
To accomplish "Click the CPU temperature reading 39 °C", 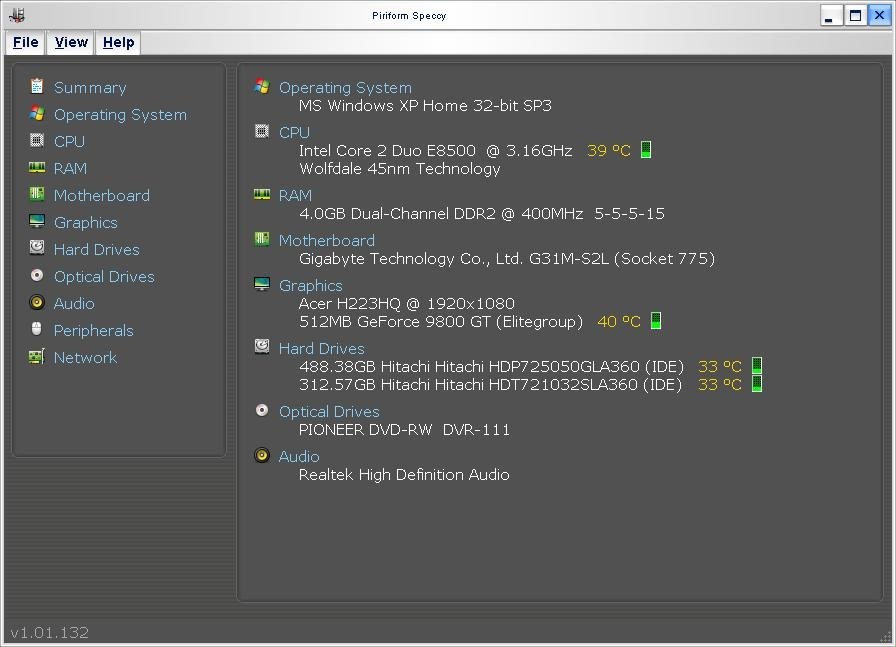I will coord(609,150).
